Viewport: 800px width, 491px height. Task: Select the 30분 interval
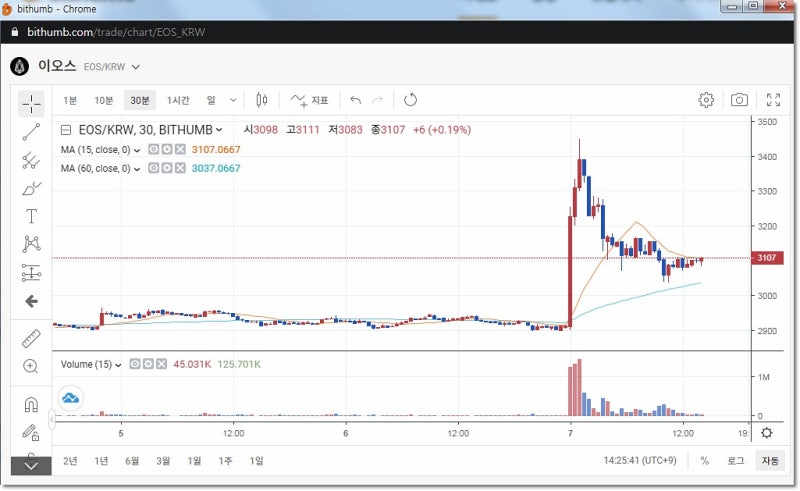(140, 100)
